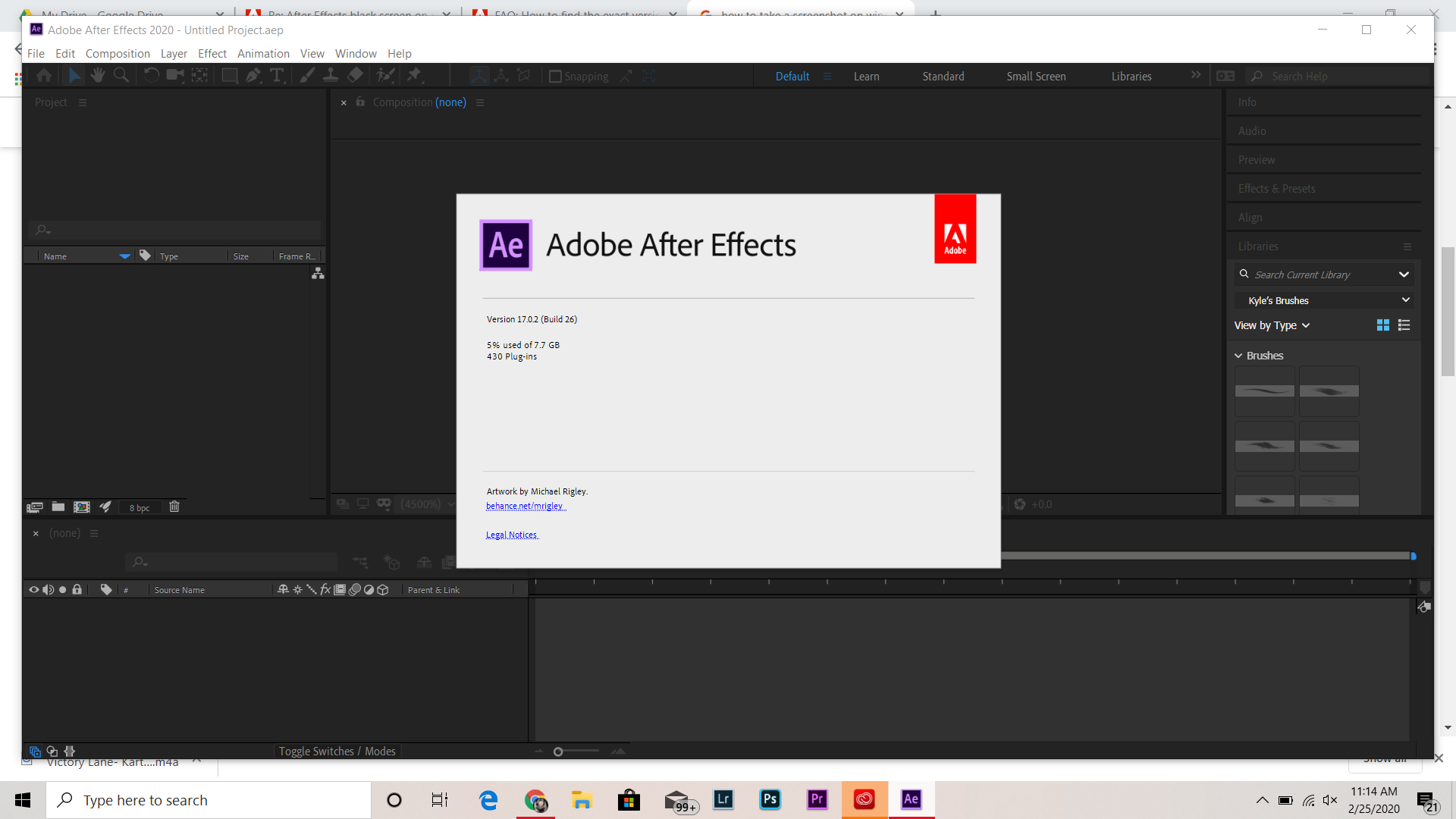Toggle the Composition panel lock icon
Screen dimensions: 1456x819
[360, 102]
